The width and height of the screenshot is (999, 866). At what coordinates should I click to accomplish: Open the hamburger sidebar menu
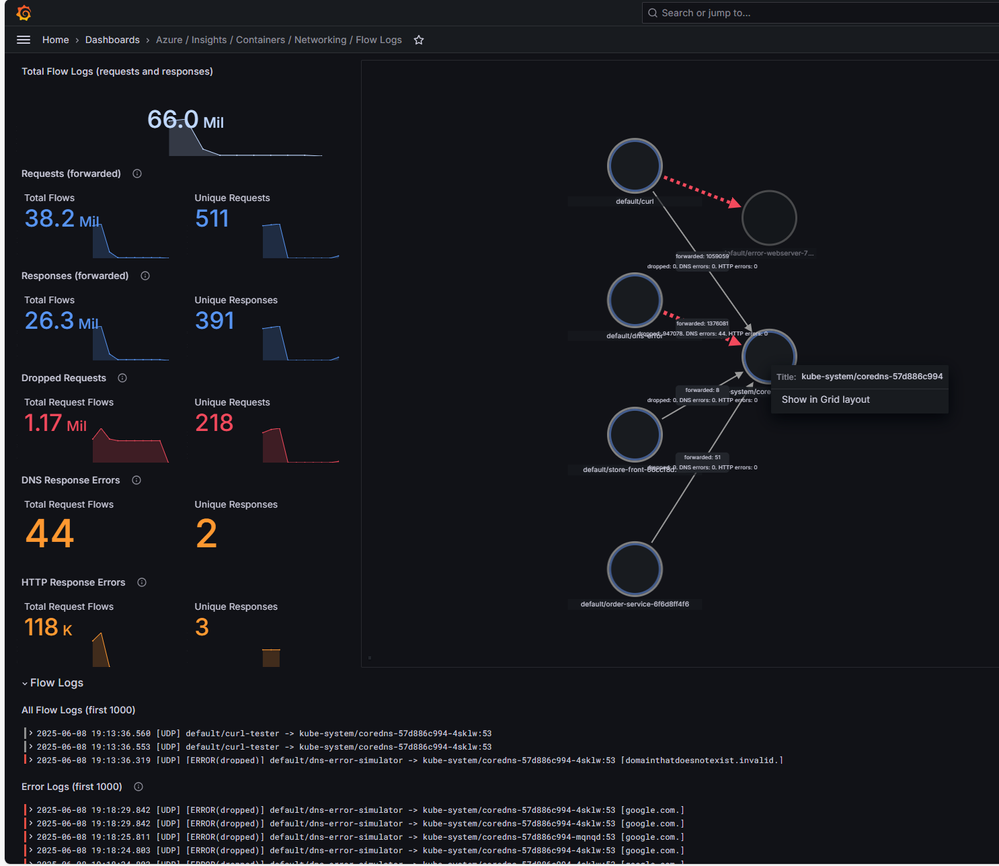point(24,40)
